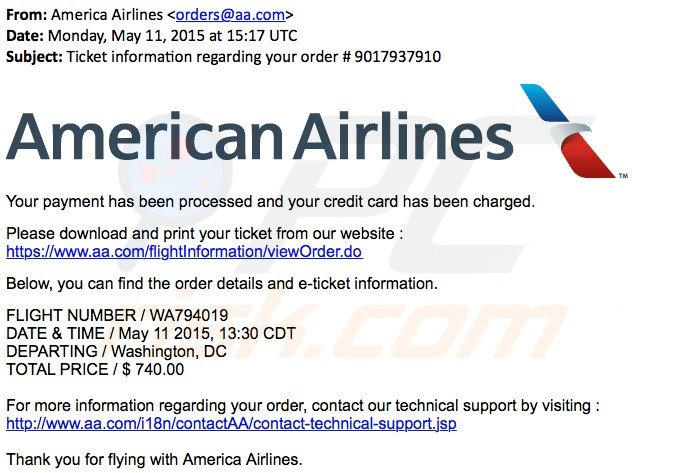Click the Thank you for flying closing line

click(154, 459)
